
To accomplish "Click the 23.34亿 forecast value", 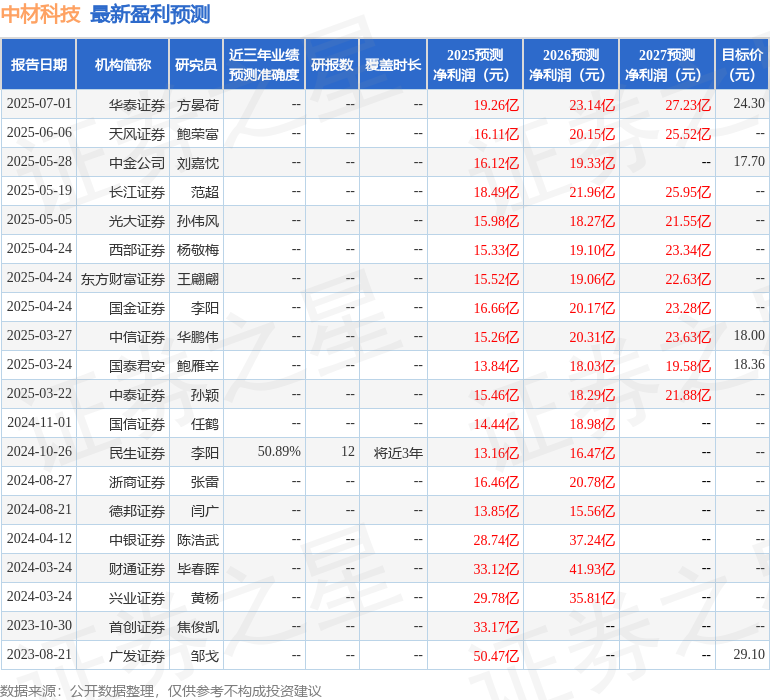I will (688, 250).
